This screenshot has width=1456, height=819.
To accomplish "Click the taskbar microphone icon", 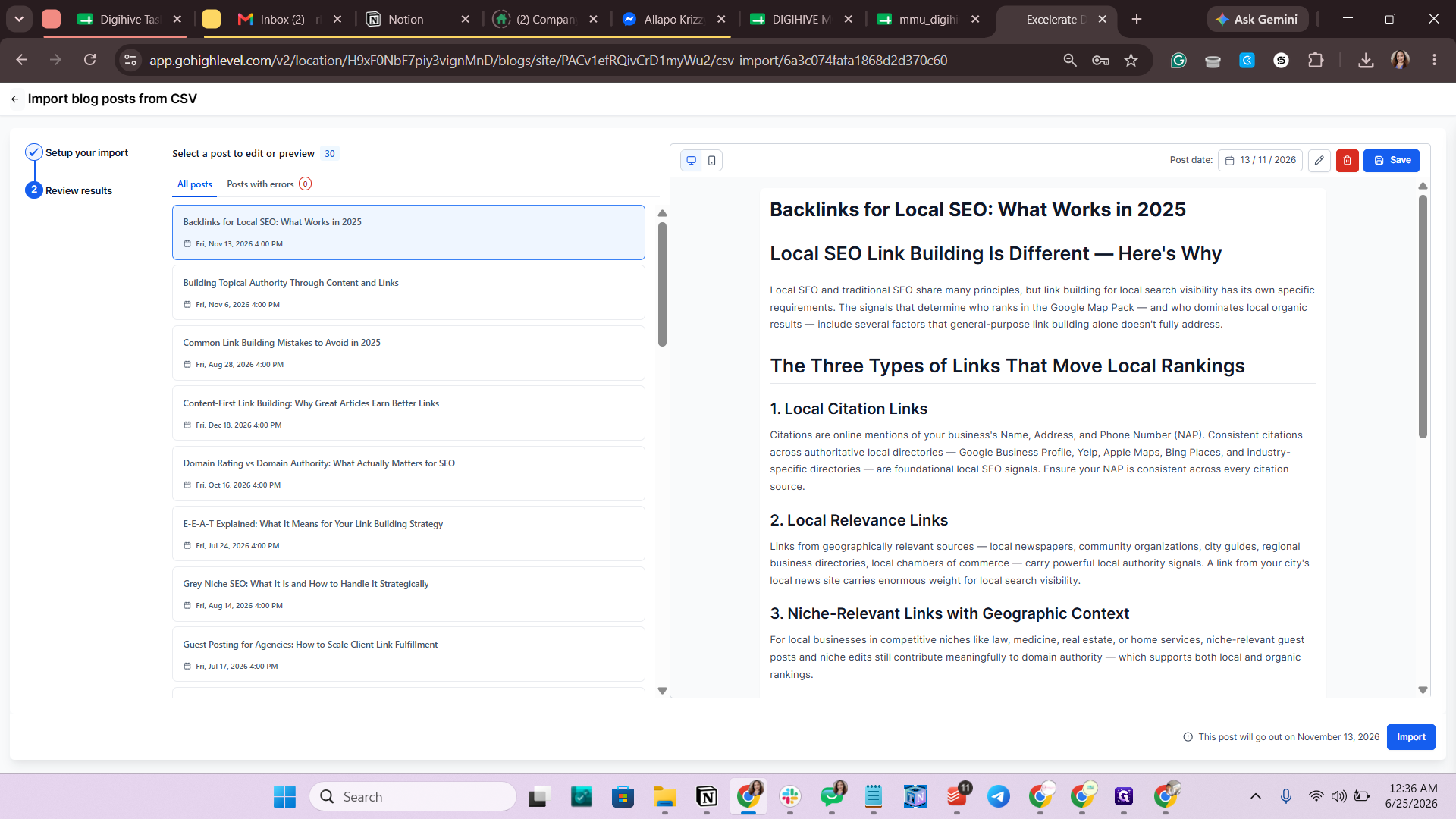I will (x=1286, y=796).
